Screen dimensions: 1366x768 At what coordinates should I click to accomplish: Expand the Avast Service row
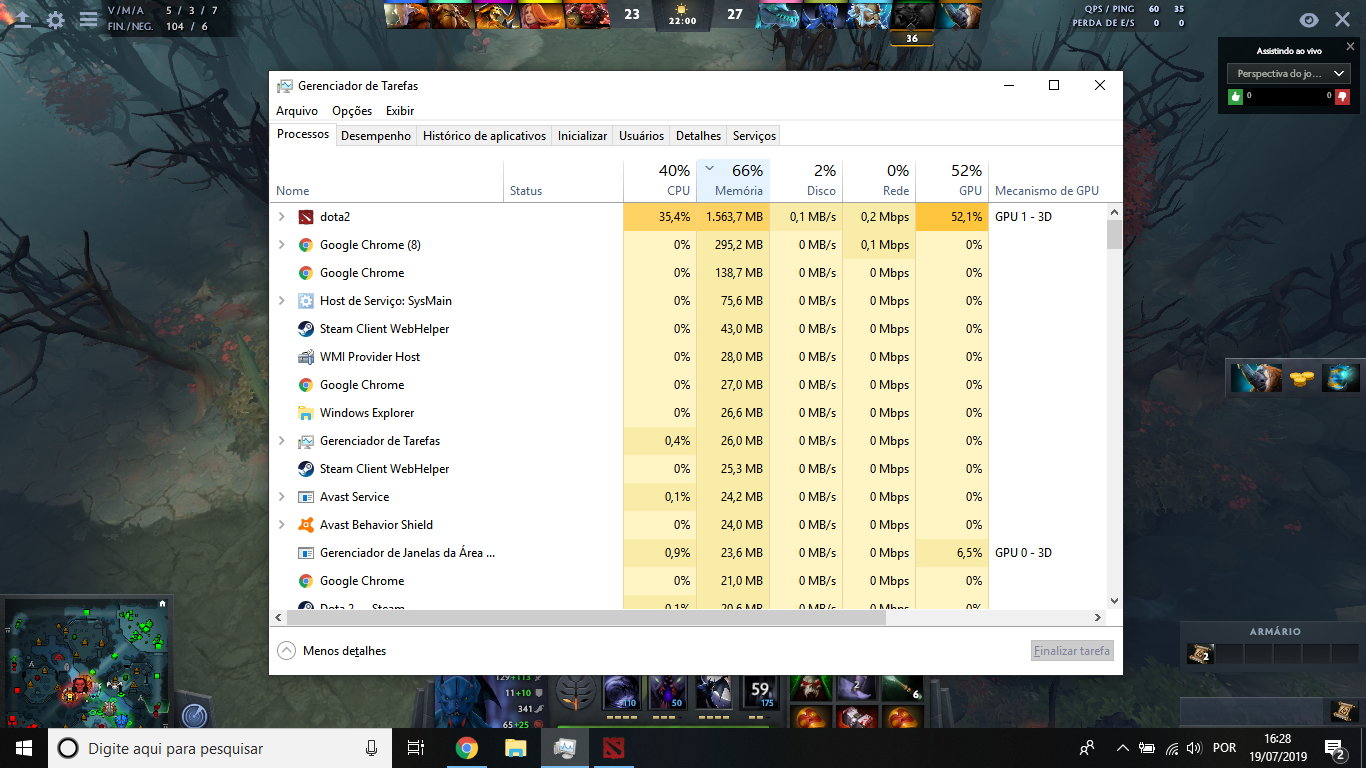click(x=282, y=497)
